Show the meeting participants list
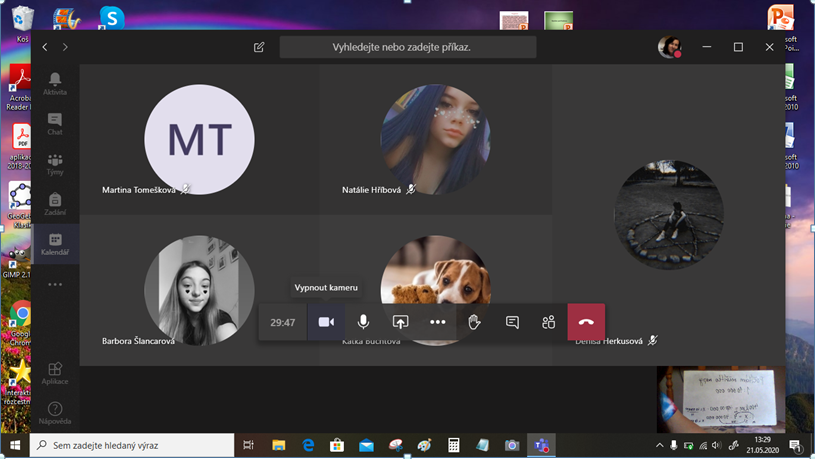Screen dimensions: 815x459 [548, 322]
